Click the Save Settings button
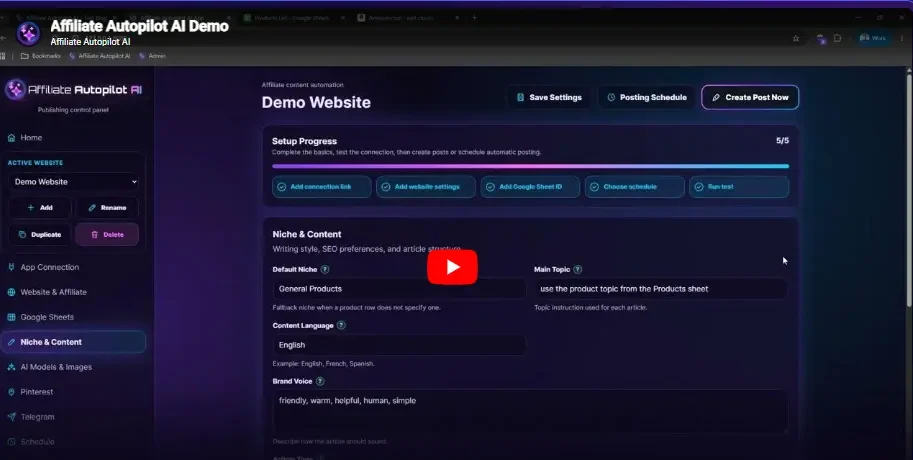The image size is (913, 460). 549,97
